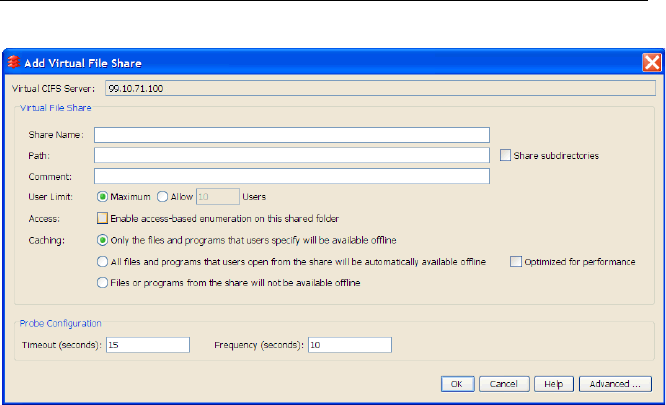Select files will not be available offline
This screenshot has height=405, width=666.
point(102,283)
